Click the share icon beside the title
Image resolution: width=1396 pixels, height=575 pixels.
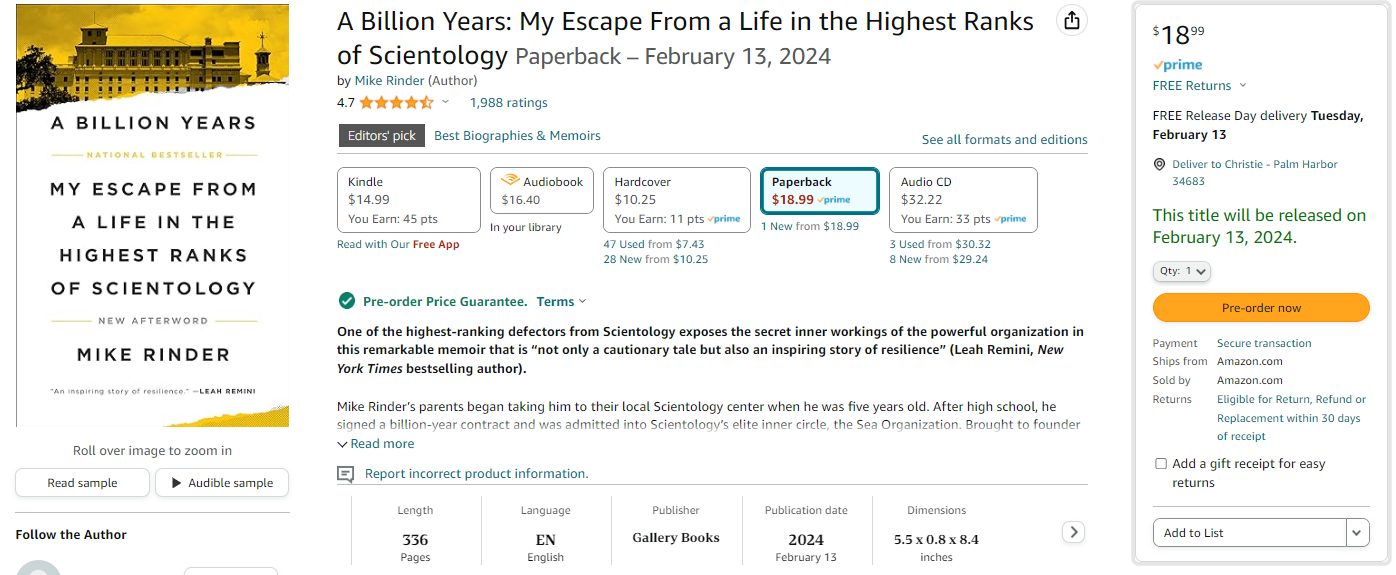[x=1072, y=21]
